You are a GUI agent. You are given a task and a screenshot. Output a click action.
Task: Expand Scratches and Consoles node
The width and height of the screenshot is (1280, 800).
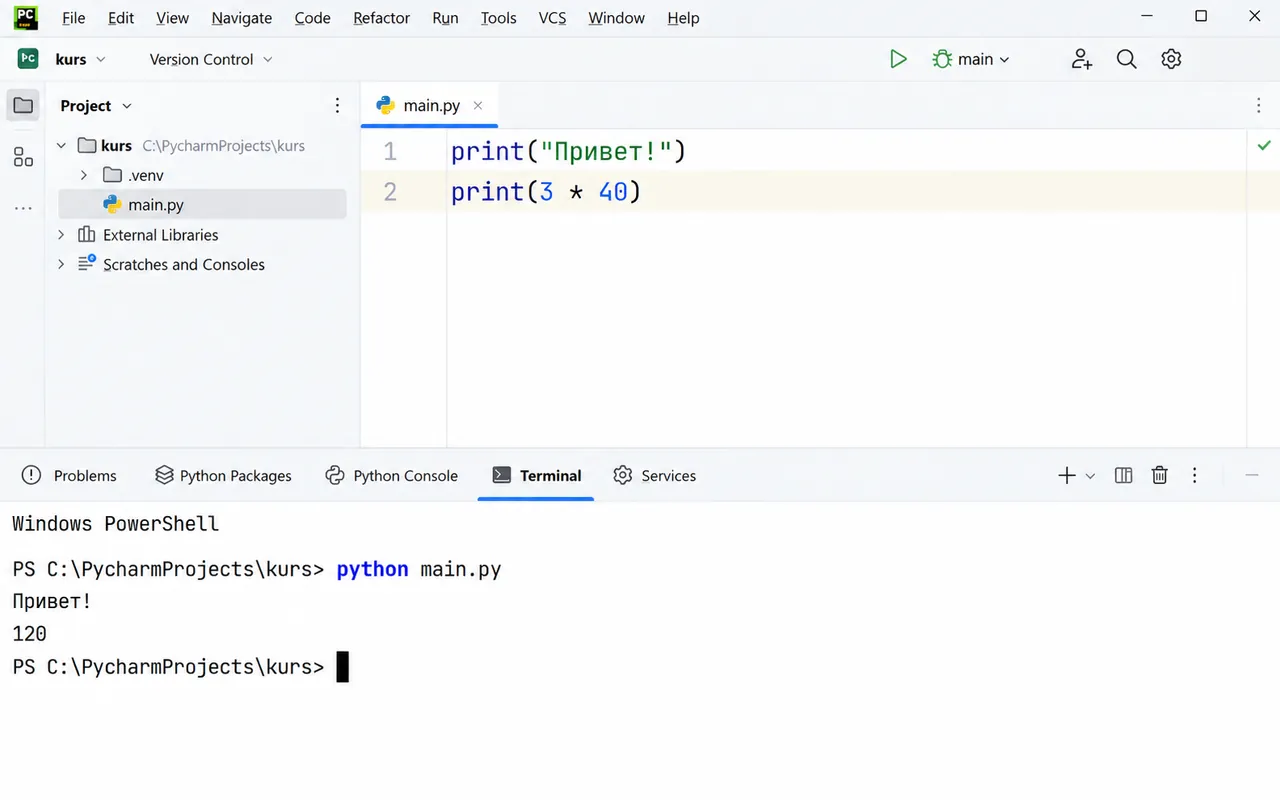coord(61,265)
